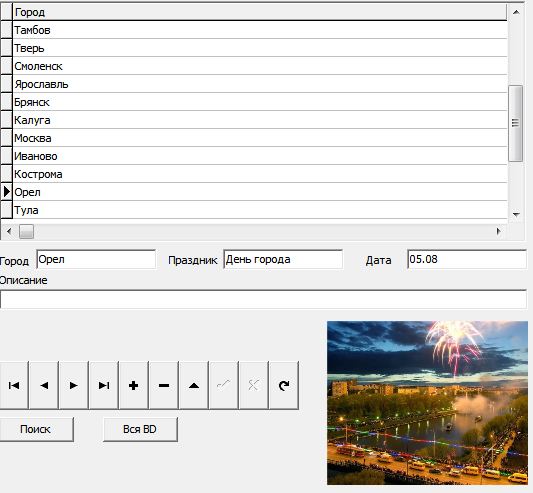Click the Праздник input field
Image resolution: width=533 pixels, height=493 pixels.
click(x=283, y=259)
